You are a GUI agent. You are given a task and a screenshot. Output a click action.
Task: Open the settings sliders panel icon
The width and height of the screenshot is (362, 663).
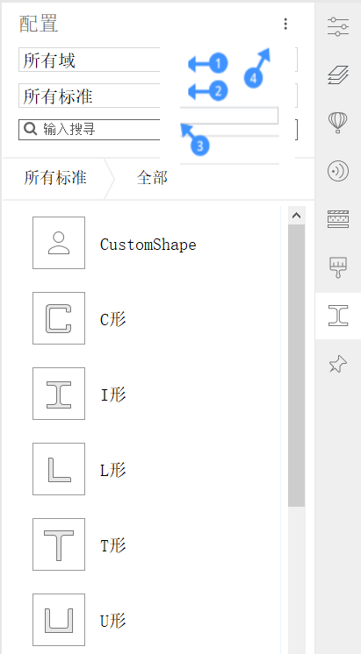[338, 26]
